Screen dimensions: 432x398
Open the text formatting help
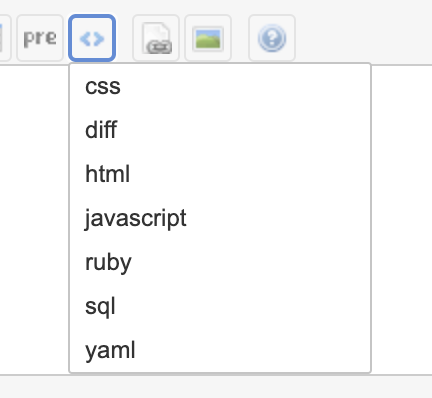[272, 38]
